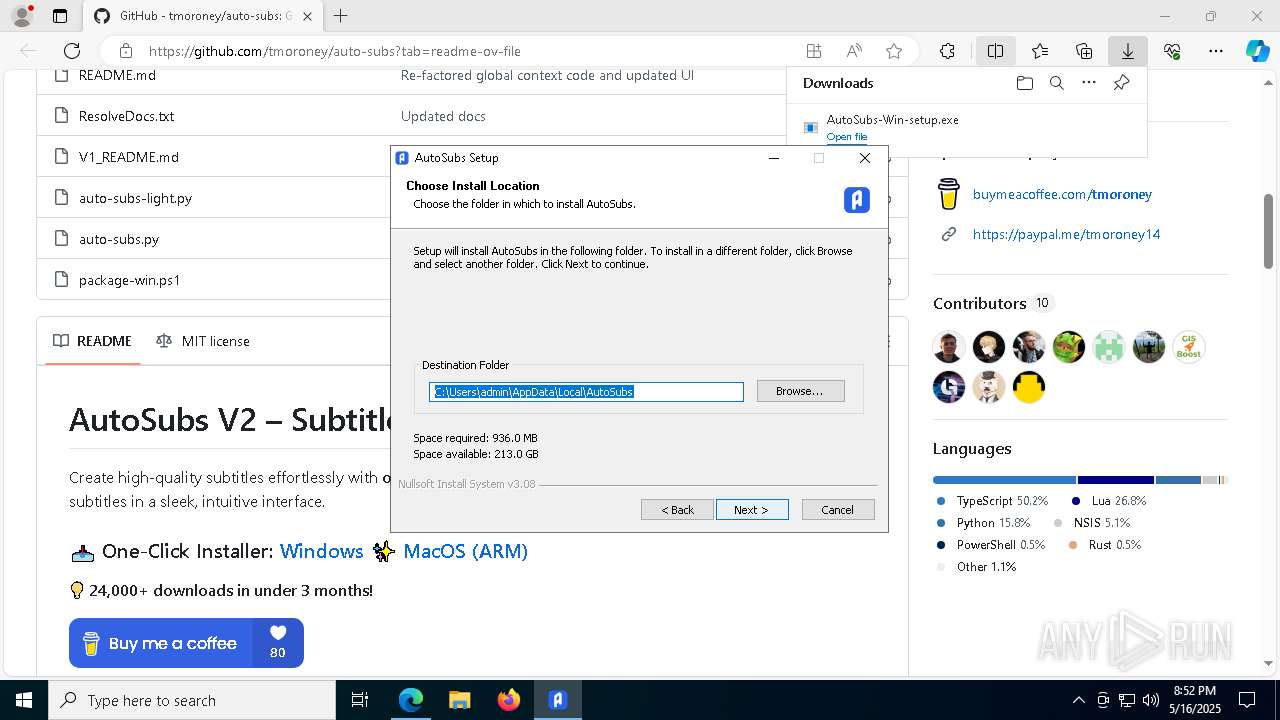Open auto-subs-light.py file

coord(135,198)
